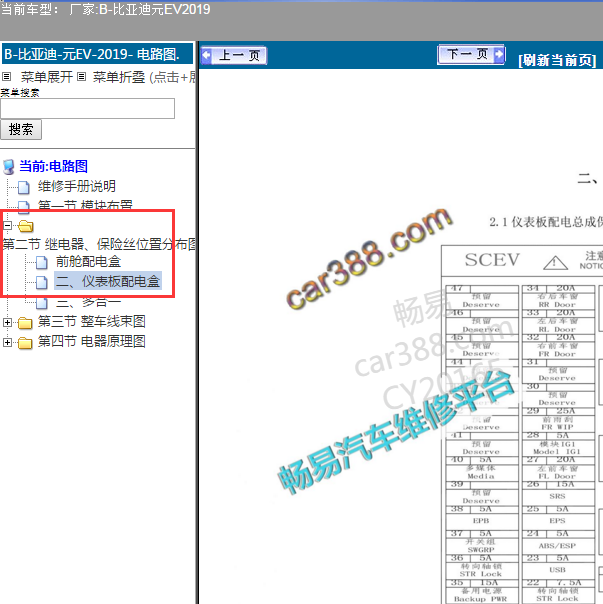Screen dimensions: 603x604
Task: Expand 第三节 整车线束图 with plus box
Action: click(7, 322)
